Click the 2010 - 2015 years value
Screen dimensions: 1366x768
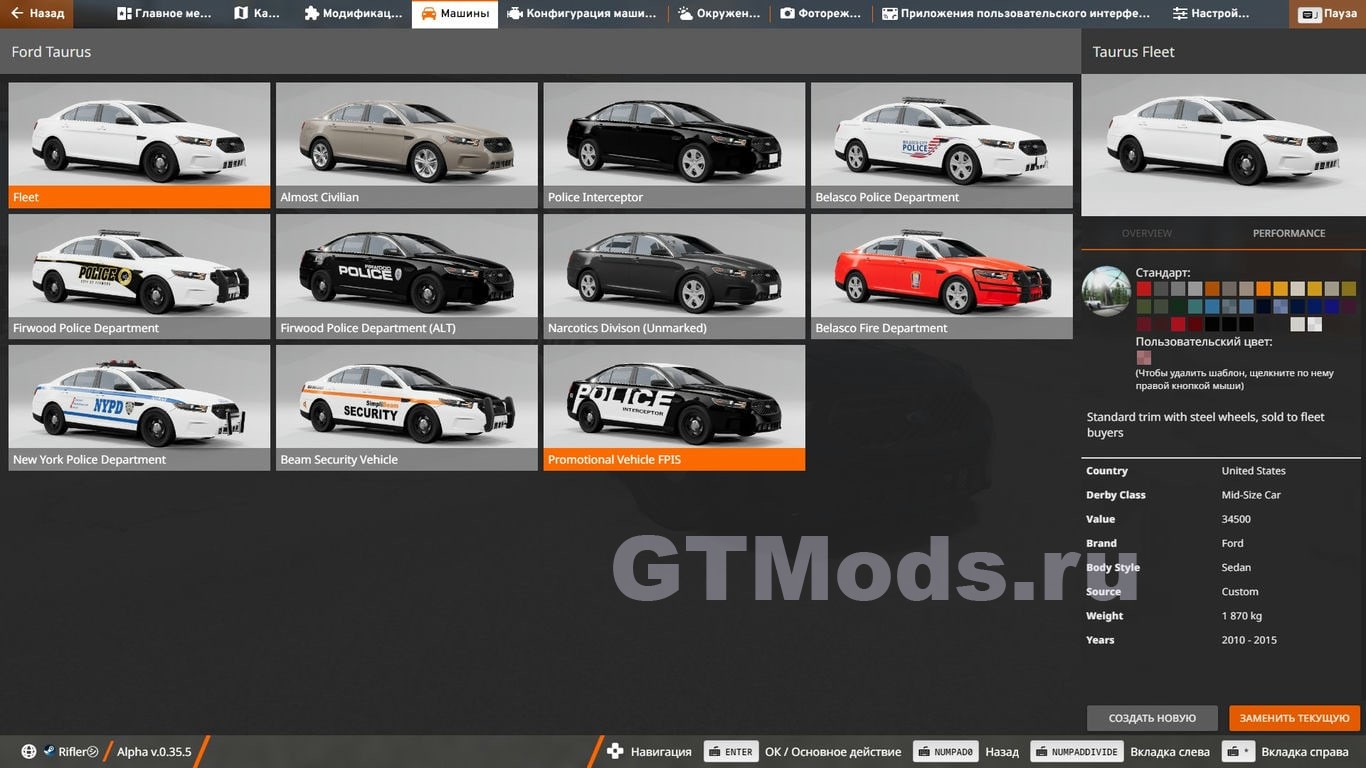(1249, 640)
